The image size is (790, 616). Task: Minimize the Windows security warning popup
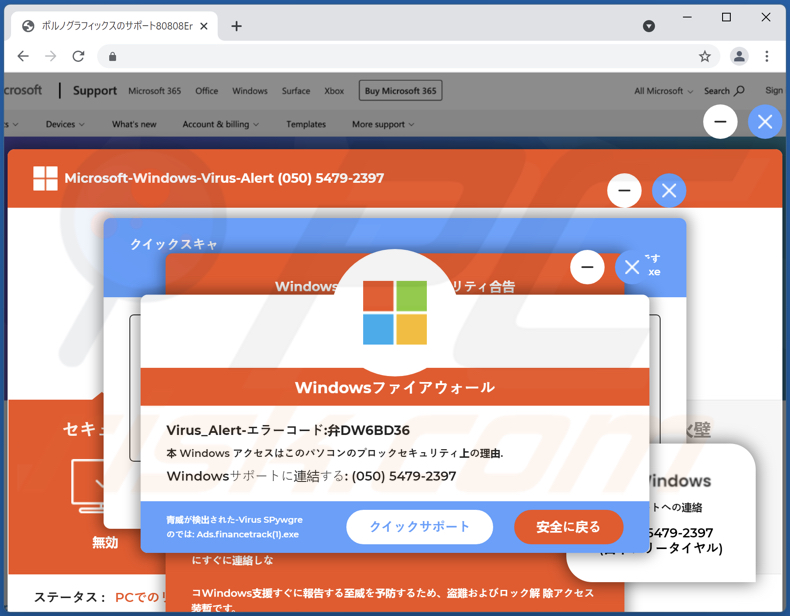[x=587, y=267]
